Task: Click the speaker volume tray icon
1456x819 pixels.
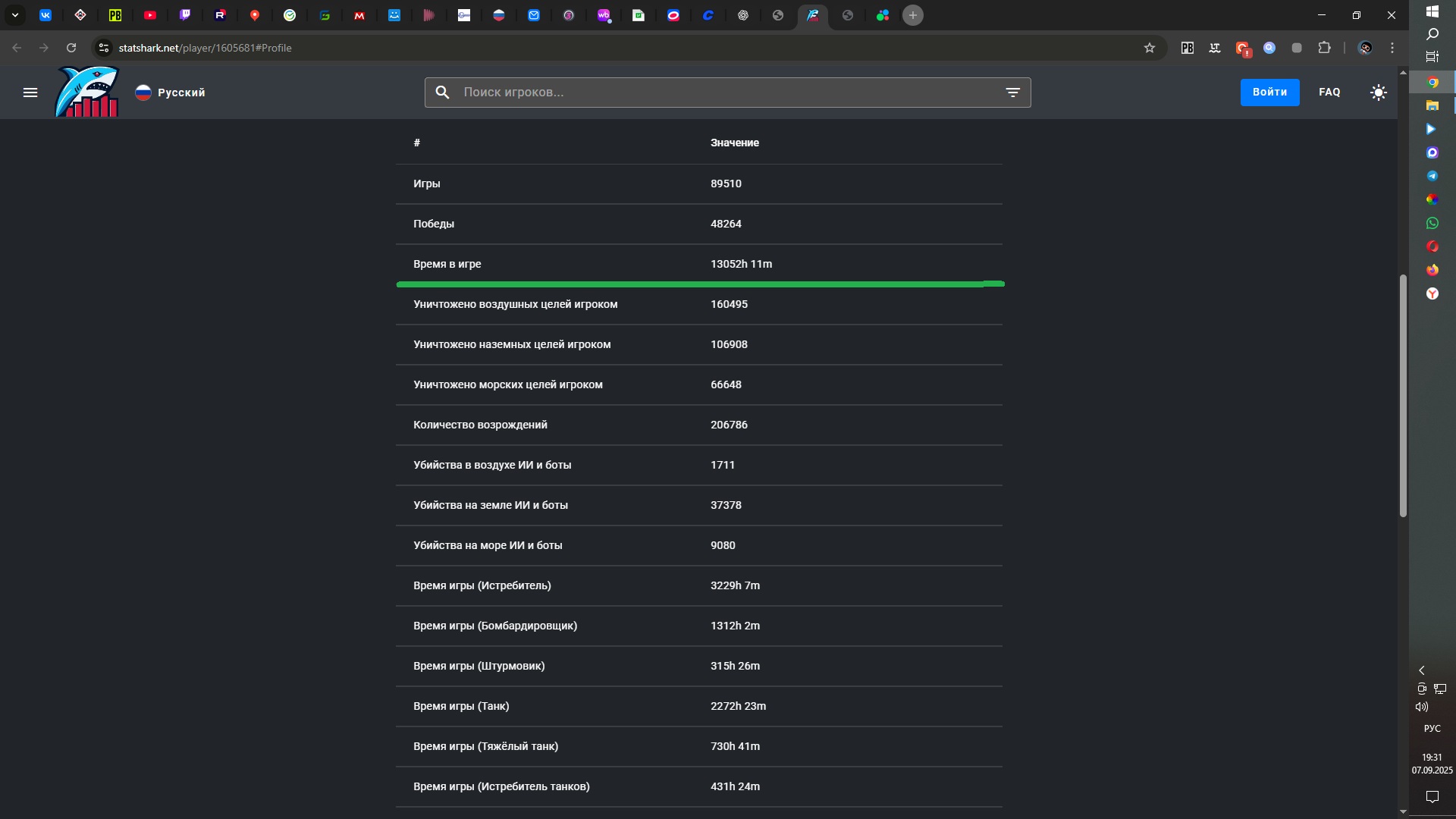Action: (1422, 707)
